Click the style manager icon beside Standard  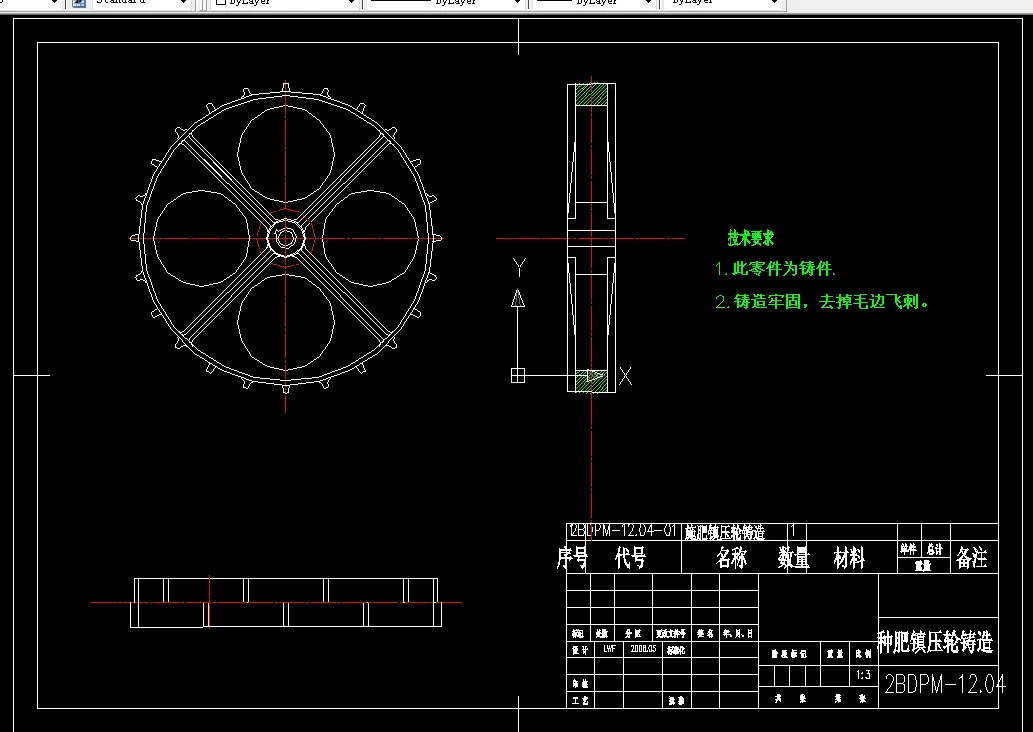[x=78, y=3]
